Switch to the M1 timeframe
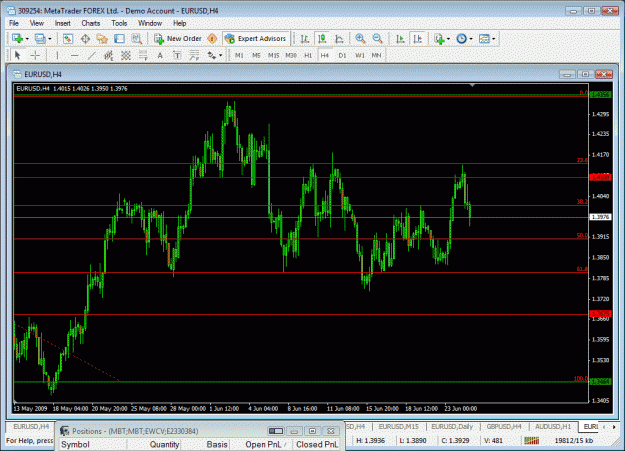This screenshot has width=625, height=451. (x=239, y=55)
